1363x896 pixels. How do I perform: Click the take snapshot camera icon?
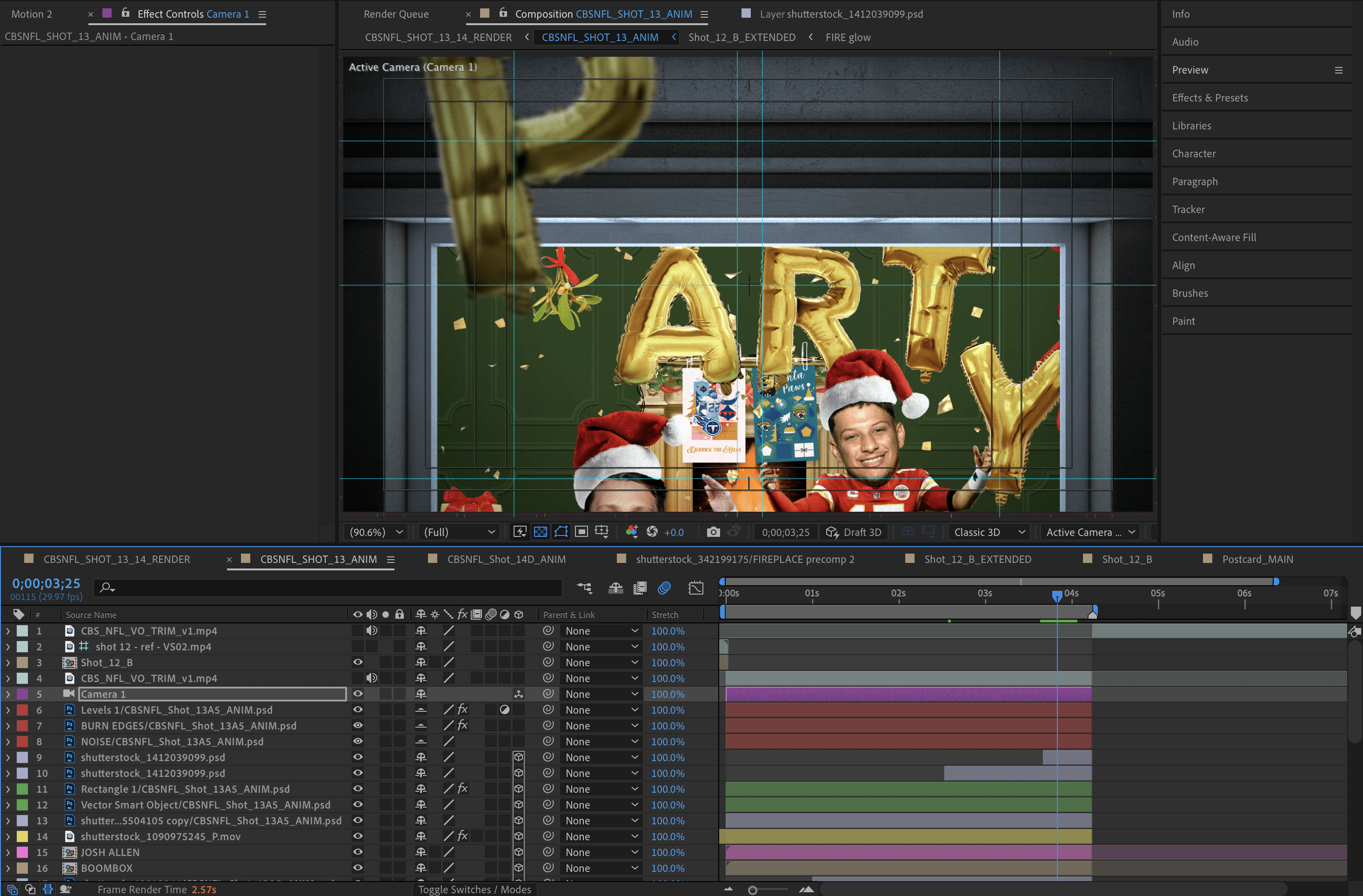point(712,532)
